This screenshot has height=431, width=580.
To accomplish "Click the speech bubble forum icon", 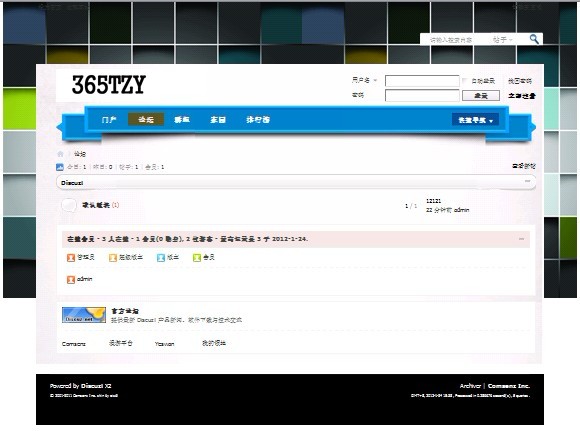I will tap(69, 205).
